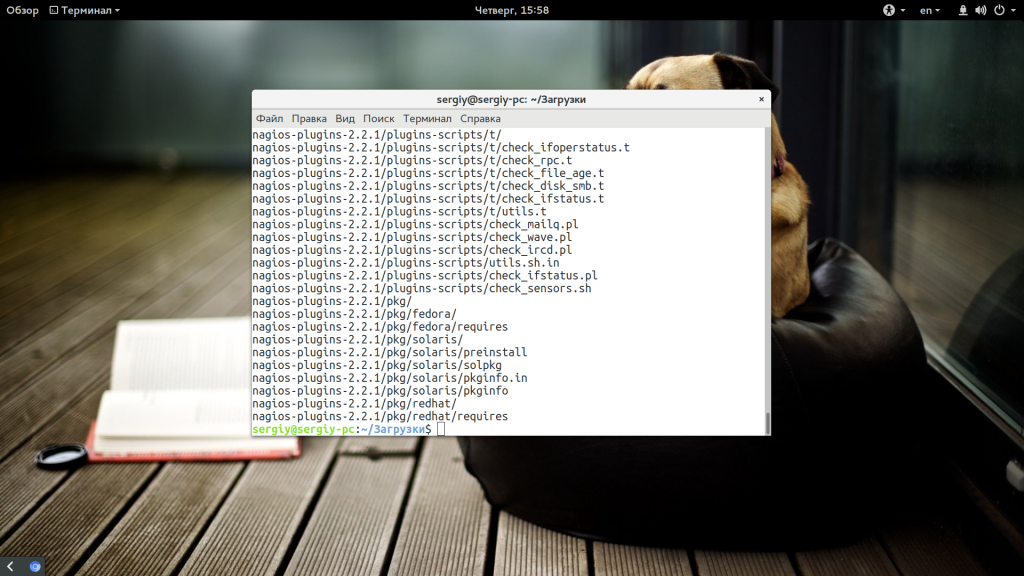1024x576 pixels.
Task: Open the Правка menu
Action: click(x=309, y=118)
